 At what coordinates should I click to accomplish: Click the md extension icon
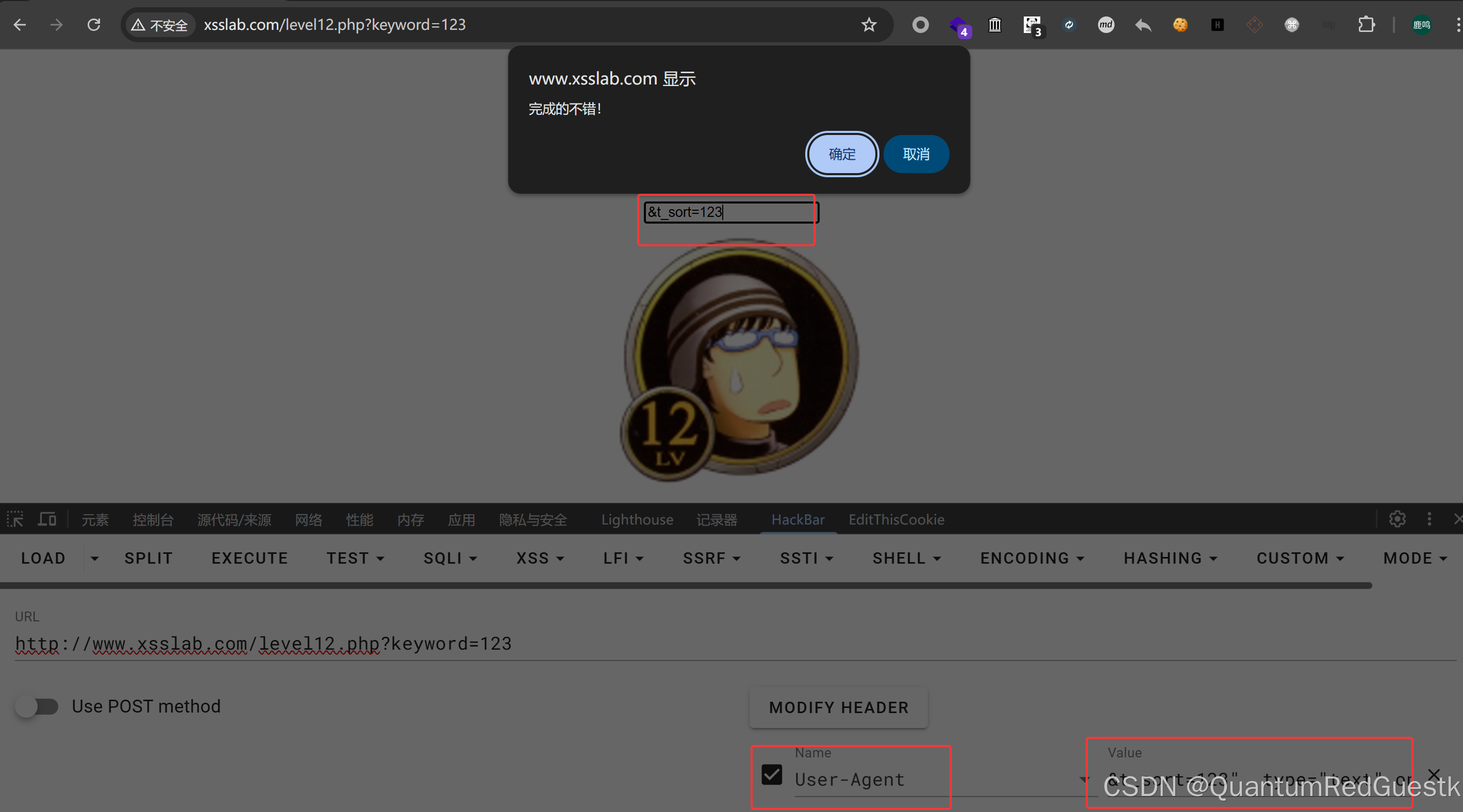click(x=1105, y=24)
